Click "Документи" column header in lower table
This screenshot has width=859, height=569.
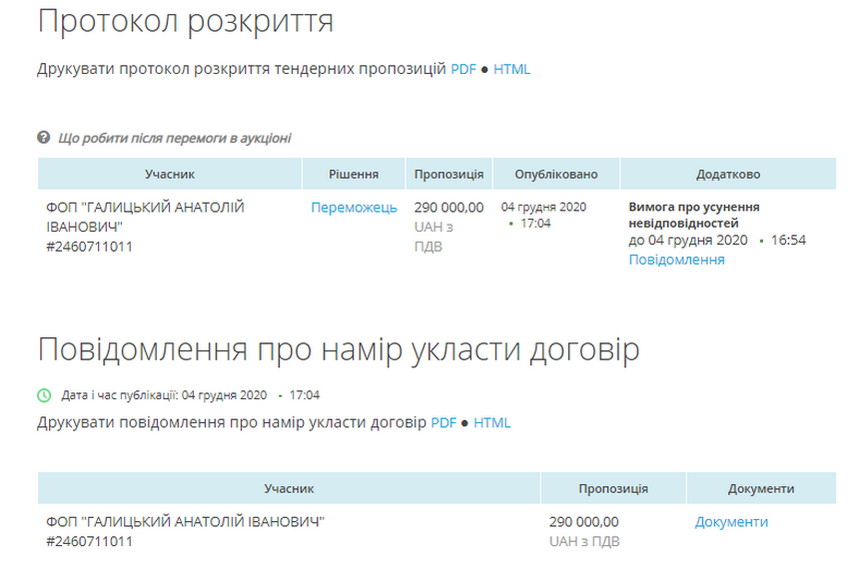tap(760, 489)
